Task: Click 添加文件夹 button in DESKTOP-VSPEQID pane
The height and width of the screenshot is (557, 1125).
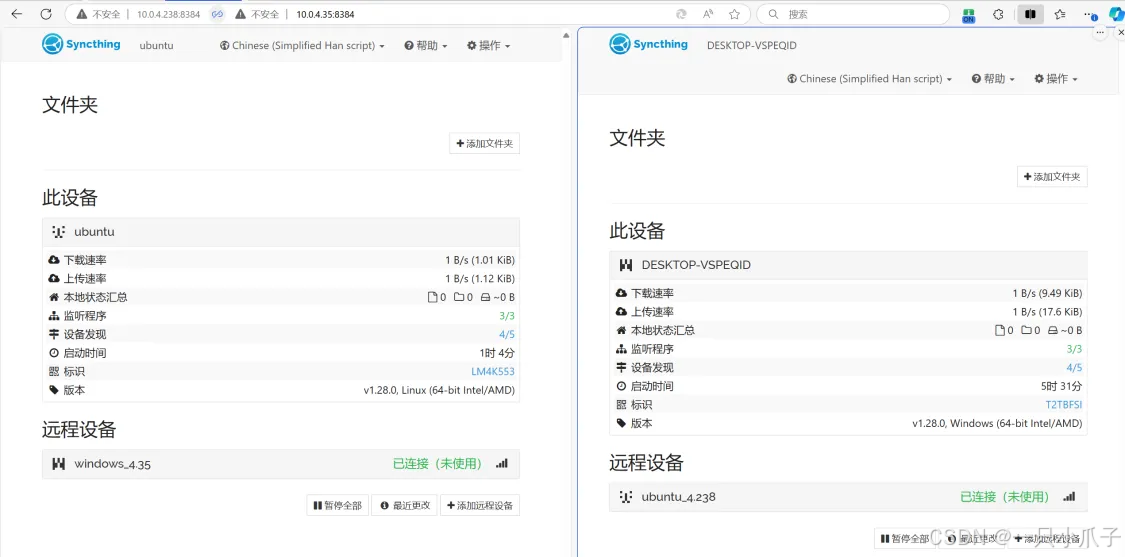Action: (1052, 177)
